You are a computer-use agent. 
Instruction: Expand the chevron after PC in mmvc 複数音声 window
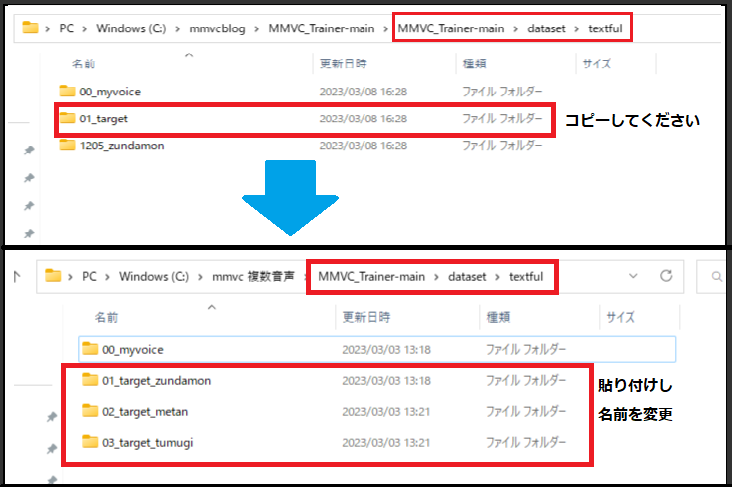[x=107, y=277]
